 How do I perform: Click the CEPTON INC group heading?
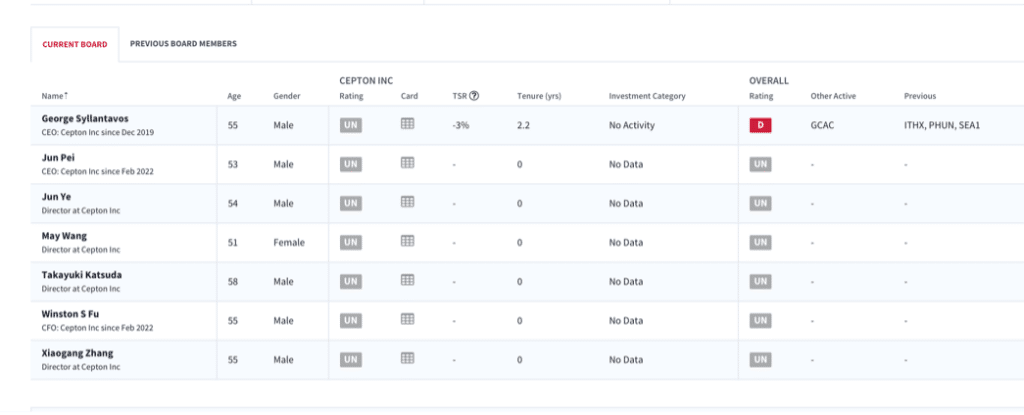pyautogui.click(x=366, y=81)
